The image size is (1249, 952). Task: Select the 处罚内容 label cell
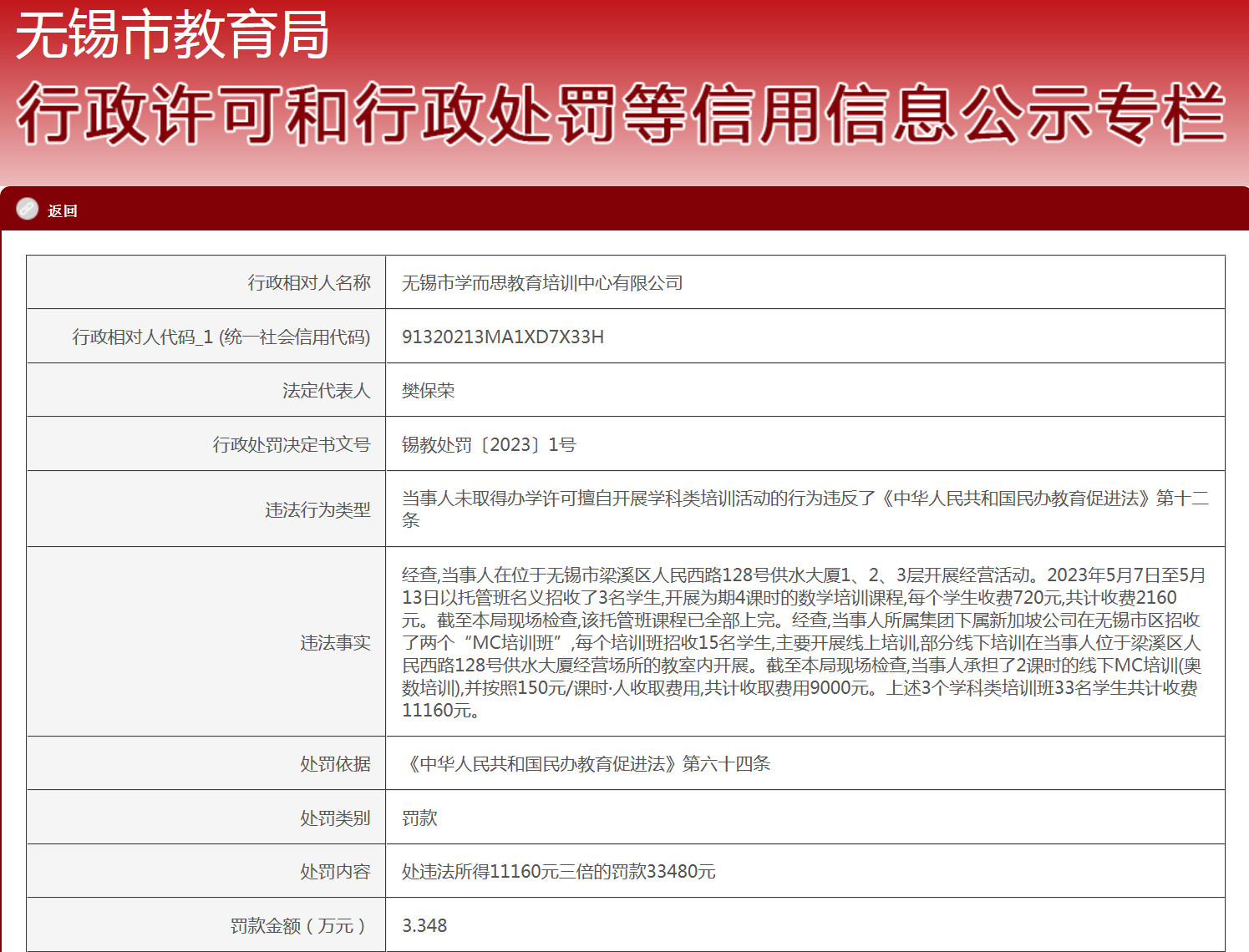[x=206, y=871]
